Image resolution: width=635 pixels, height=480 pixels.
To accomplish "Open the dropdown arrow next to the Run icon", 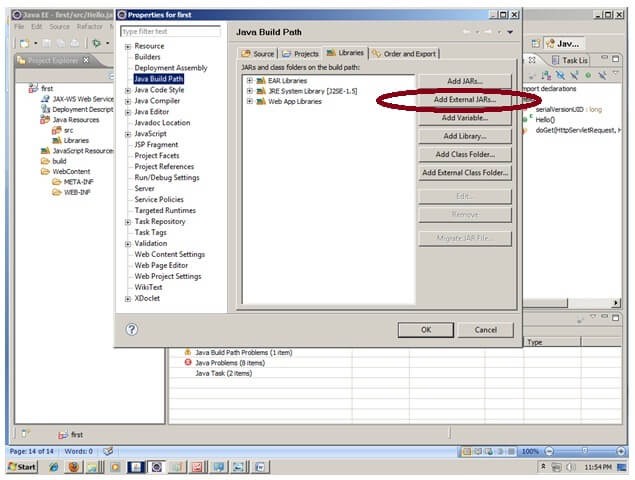I will (107, 43).
